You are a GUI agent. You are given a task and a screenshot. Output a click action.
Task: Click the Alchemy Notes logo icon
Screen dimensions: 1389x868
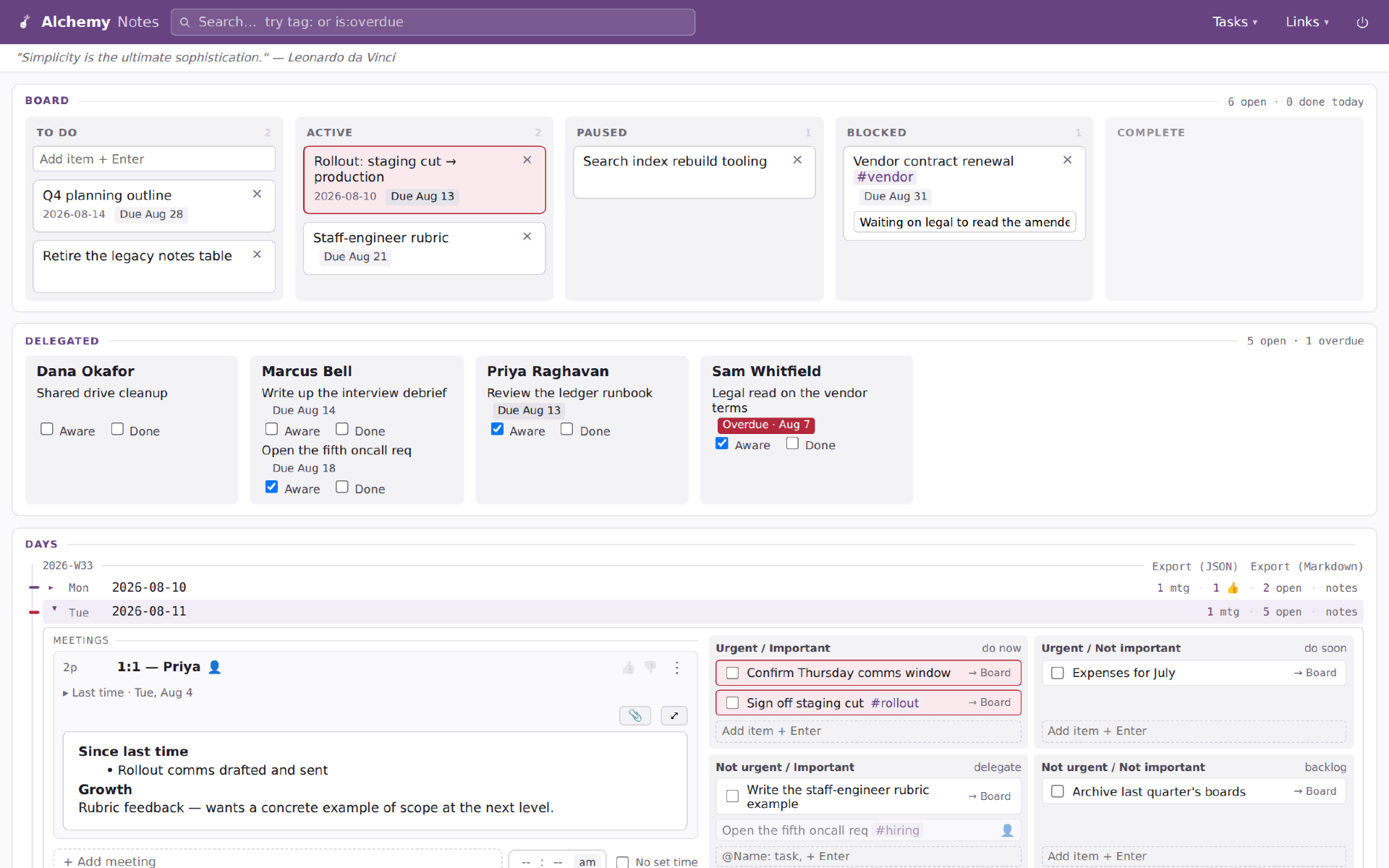coord(25,22)
